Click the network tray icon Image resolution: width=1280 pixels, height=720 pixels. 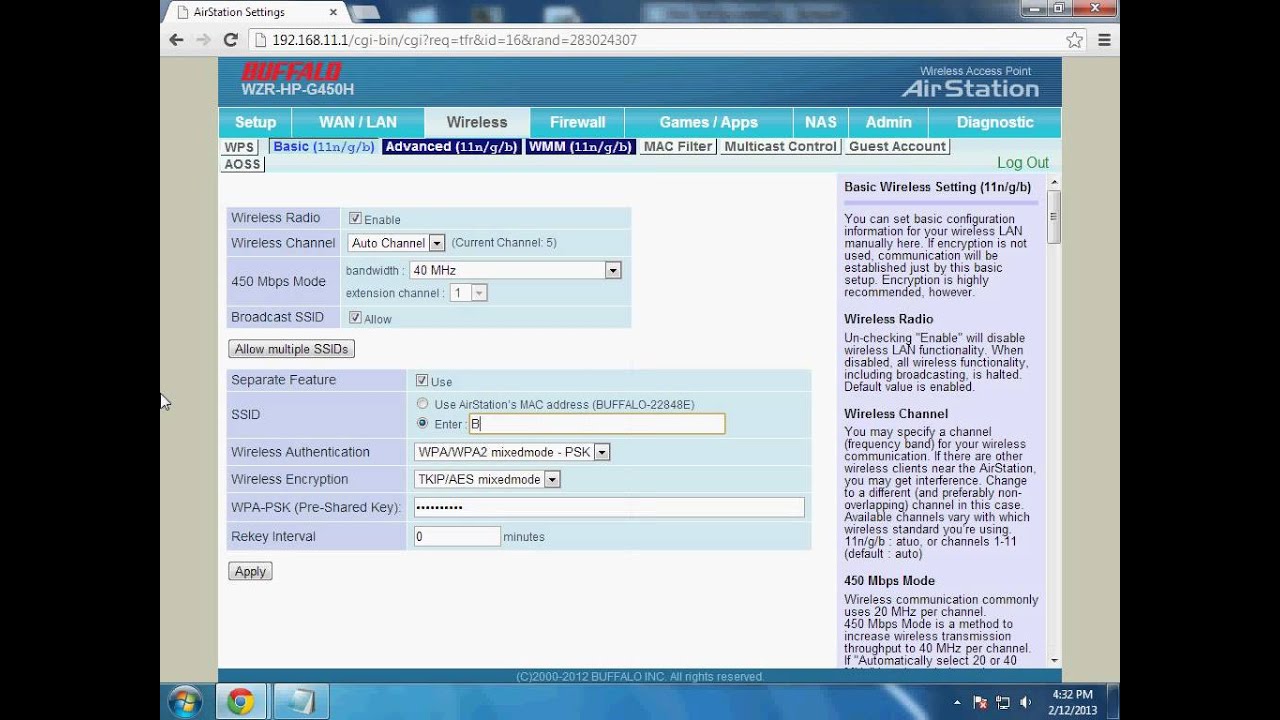pos(1003,702)
